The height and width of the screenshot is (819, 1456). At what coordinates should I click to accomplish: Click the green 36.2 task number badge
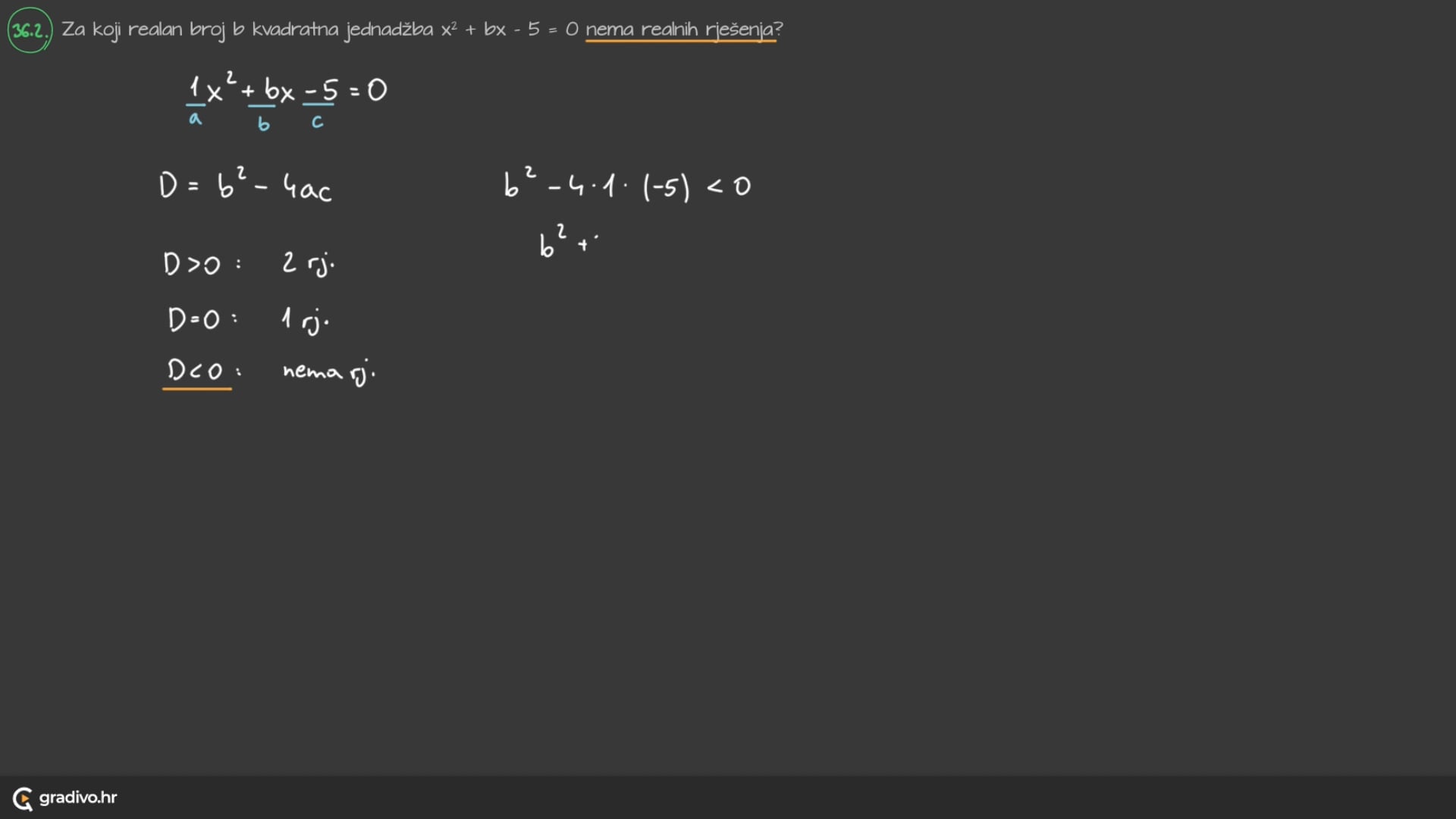(x=30, y=30)
